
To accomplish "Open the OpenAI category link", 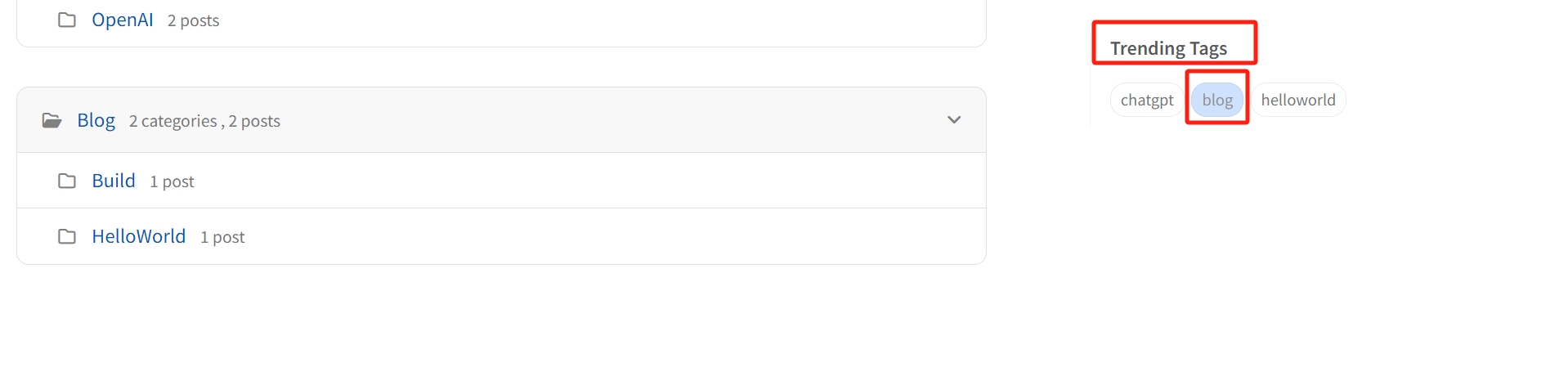I will [122, 20].
